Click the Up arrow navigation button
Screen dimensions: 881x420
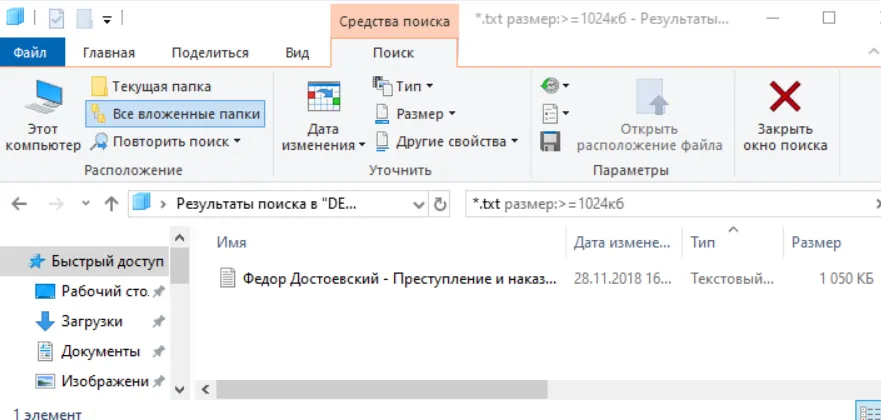tap(111, 204)
